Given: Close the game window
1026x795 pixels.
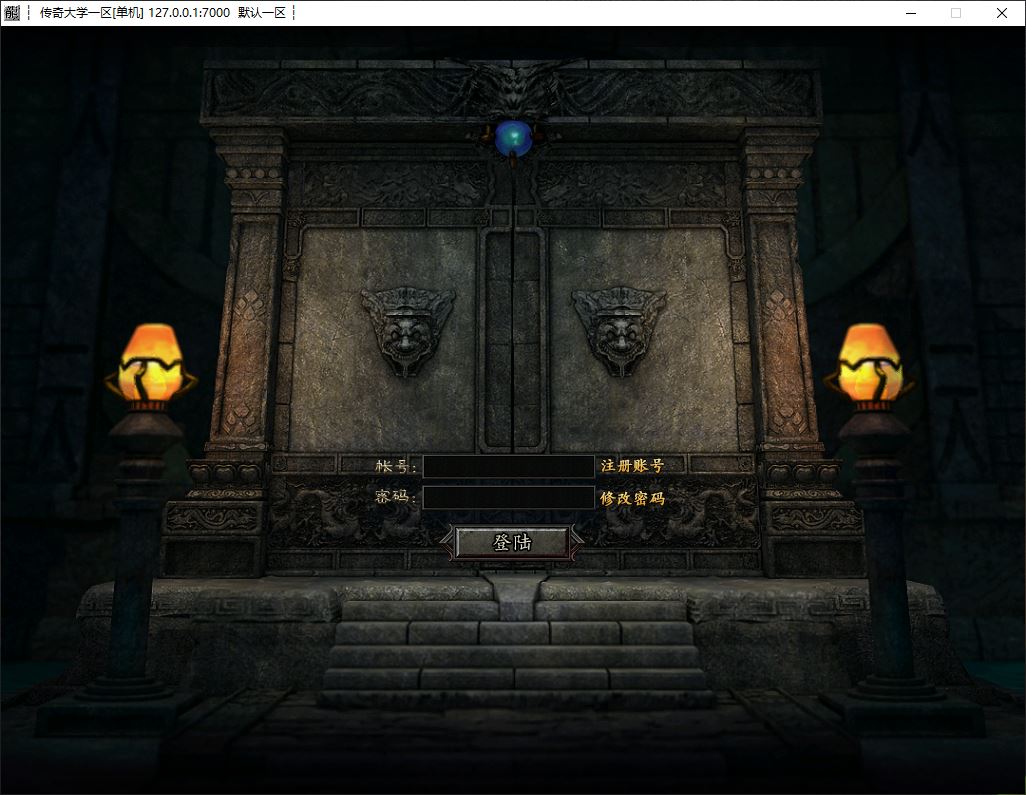Looking at the screenshot, I should (x=1001, y=13).
